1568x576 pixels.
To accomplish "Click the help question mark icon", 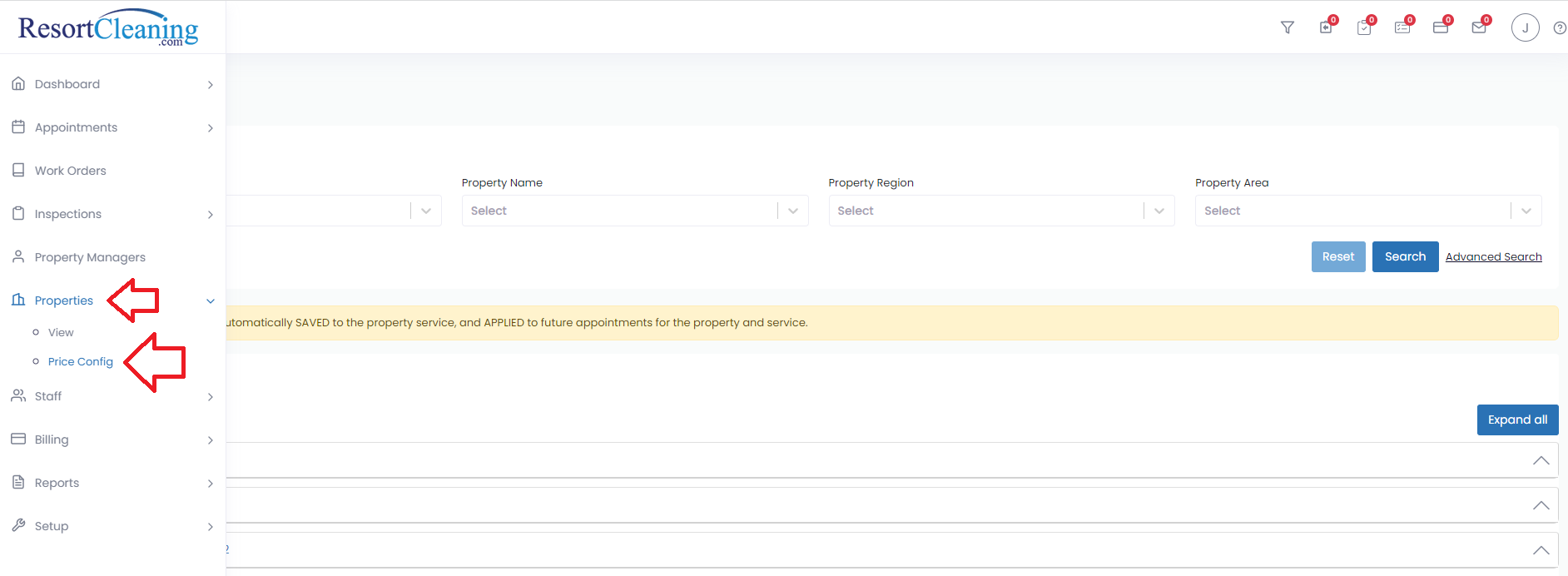I will pos(1560,27).
